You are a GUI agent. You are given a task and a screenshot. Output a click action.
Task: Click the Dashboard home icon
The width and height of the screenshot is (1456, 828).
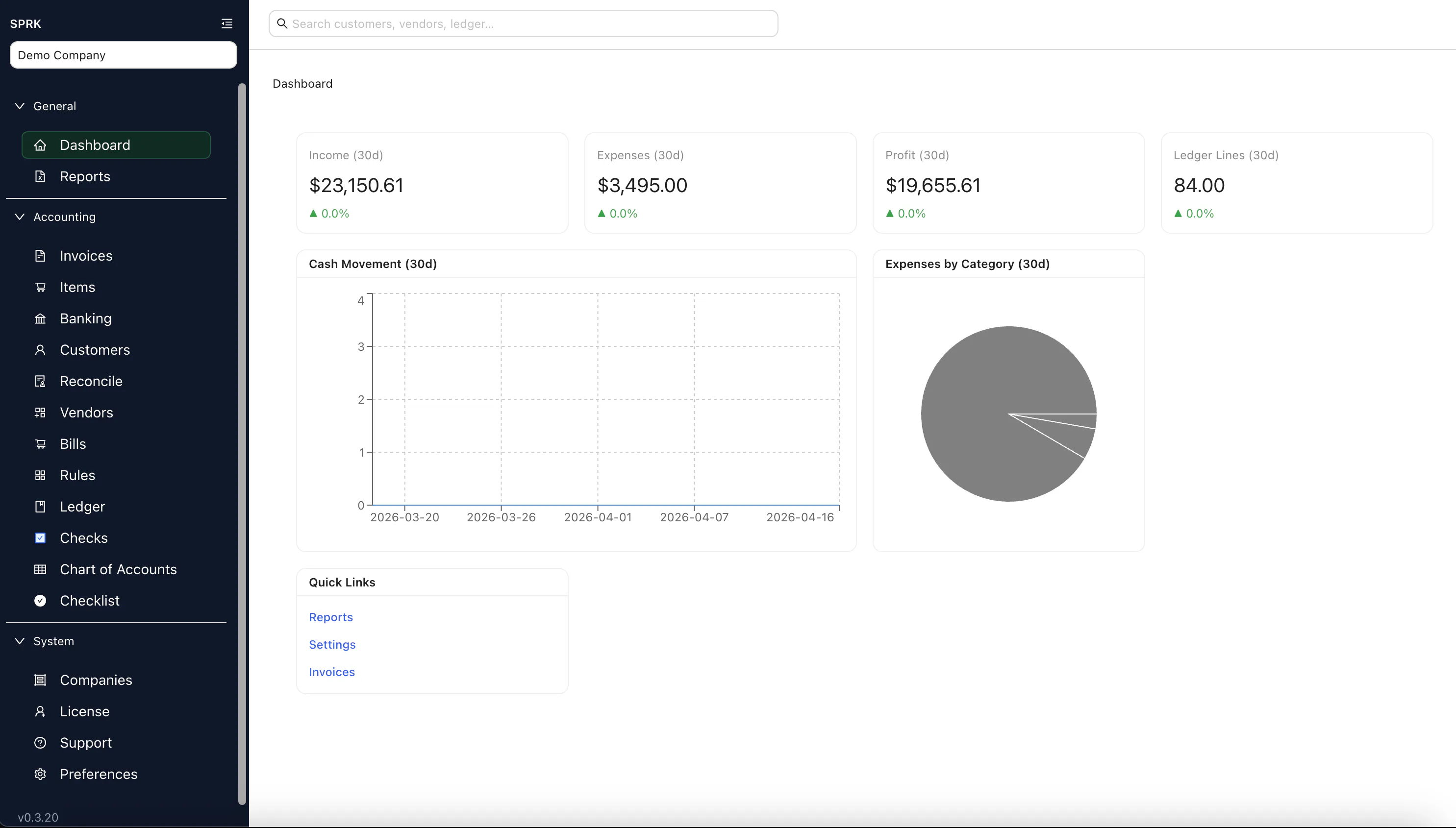[x=40, y=145]
